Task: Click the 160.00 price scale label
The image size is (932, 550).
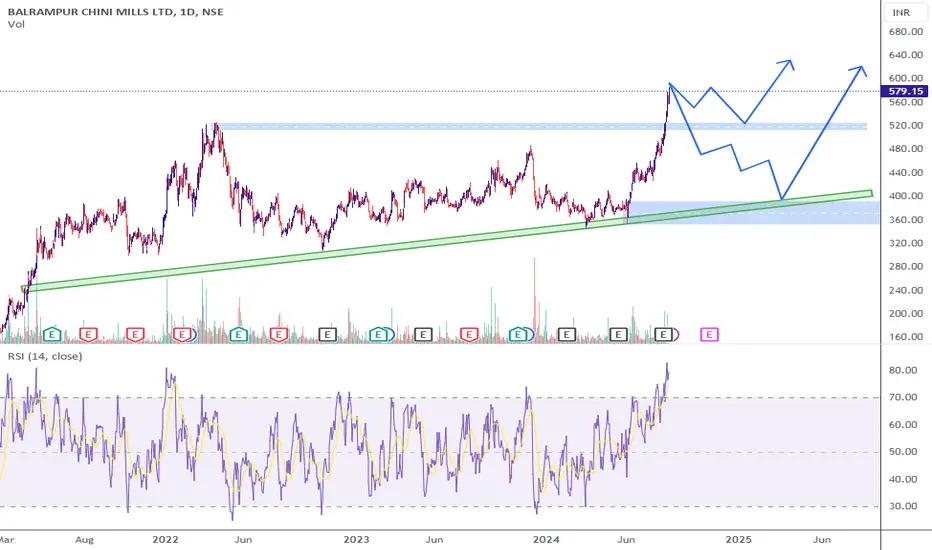Action: pyautogui.click(x=906, y=337)
